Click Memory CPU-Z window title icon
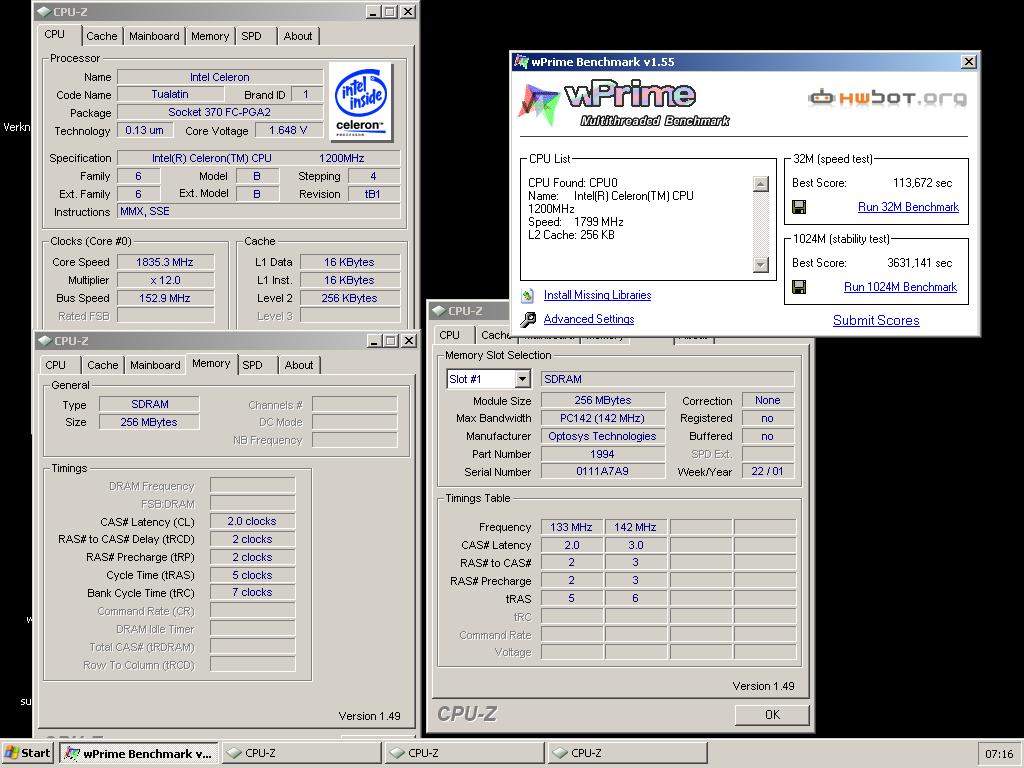The height and width of the screenshot is (768, 1024). [44, 341]
